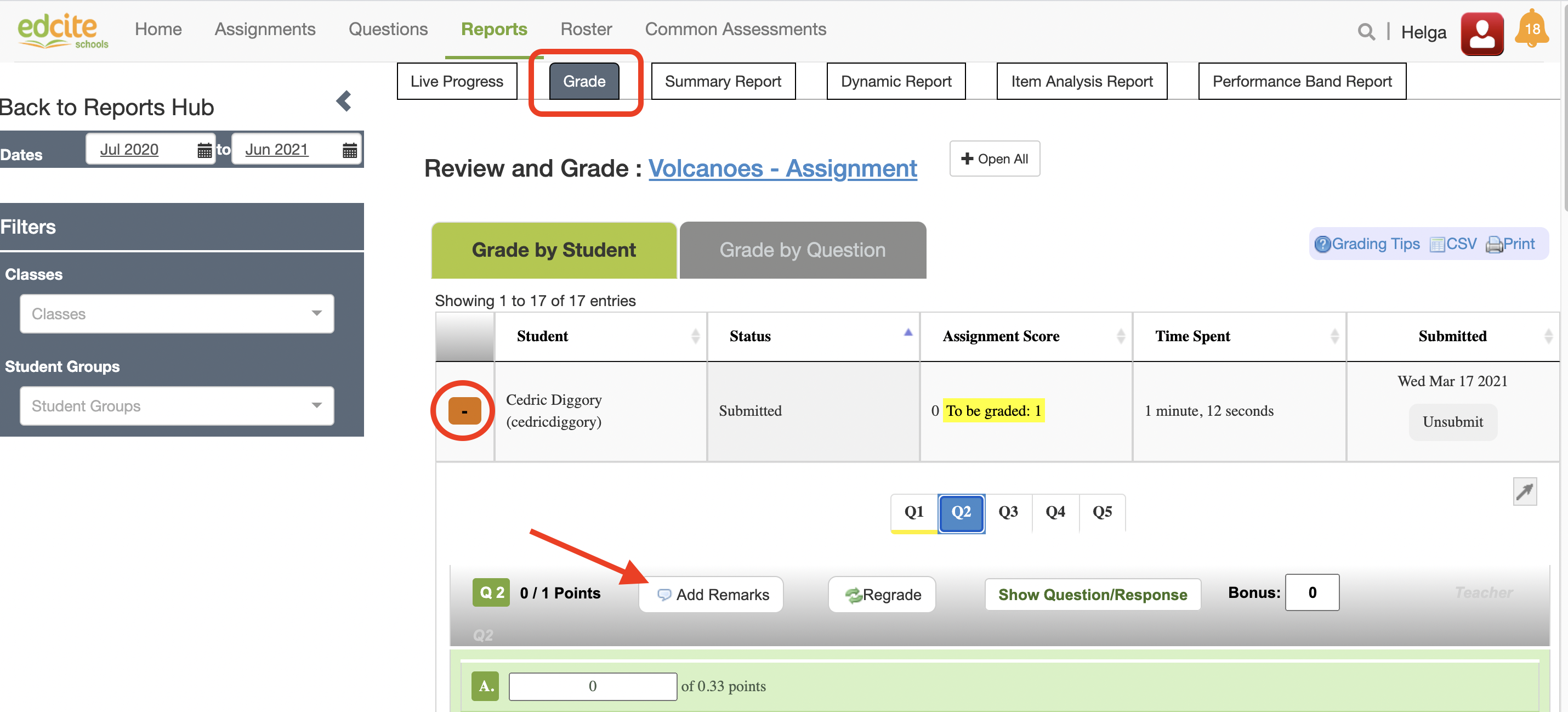This screenshot has width=1568, height=712.
Task: Select the Q3 question tab
Action: click(x=1008, y=512)
